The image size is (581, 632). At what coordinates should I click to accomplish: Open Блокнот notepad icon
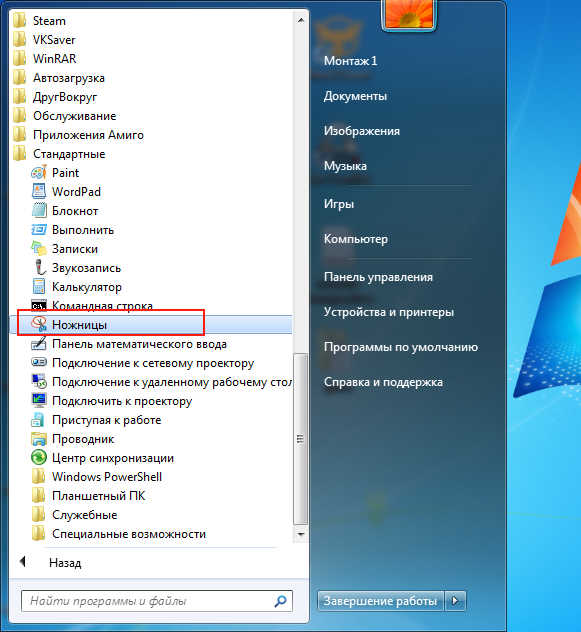pyautogui.click(x=39, y=210)
